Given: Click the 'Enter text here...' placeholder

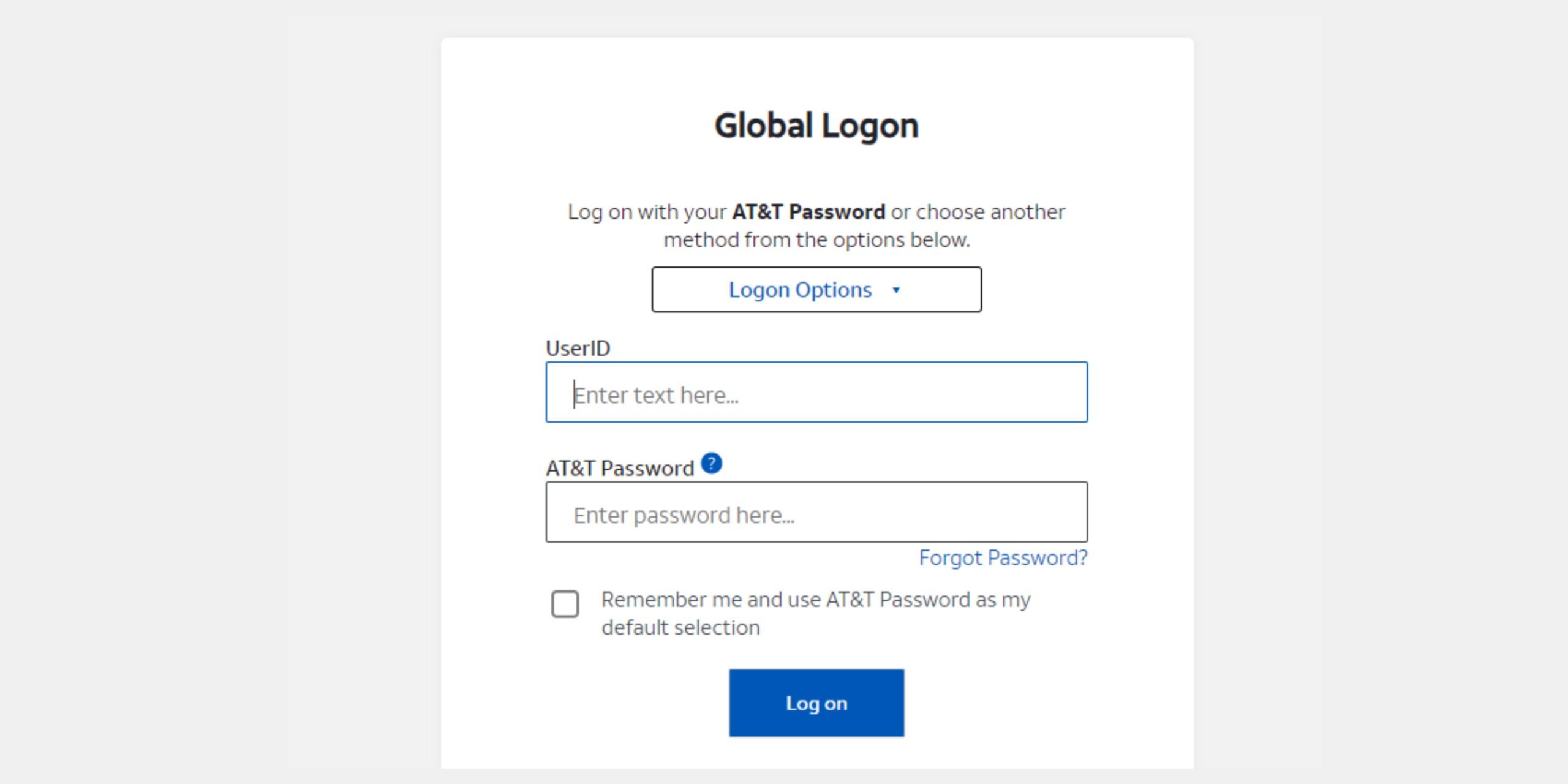Looking at the screenshot, I should tap(656, 396).
